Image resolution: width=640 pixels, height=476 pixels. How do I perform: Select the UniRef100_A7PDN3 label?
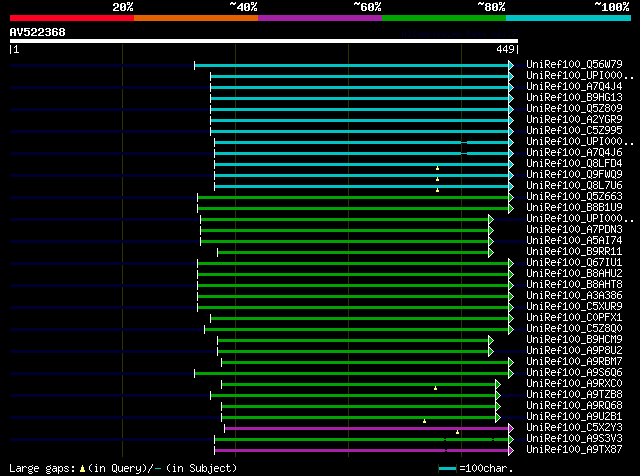574,230
